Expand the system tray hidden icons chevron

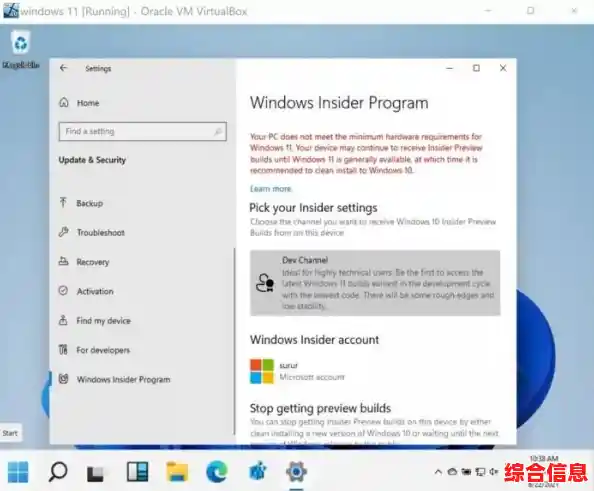tap(438, 472)
